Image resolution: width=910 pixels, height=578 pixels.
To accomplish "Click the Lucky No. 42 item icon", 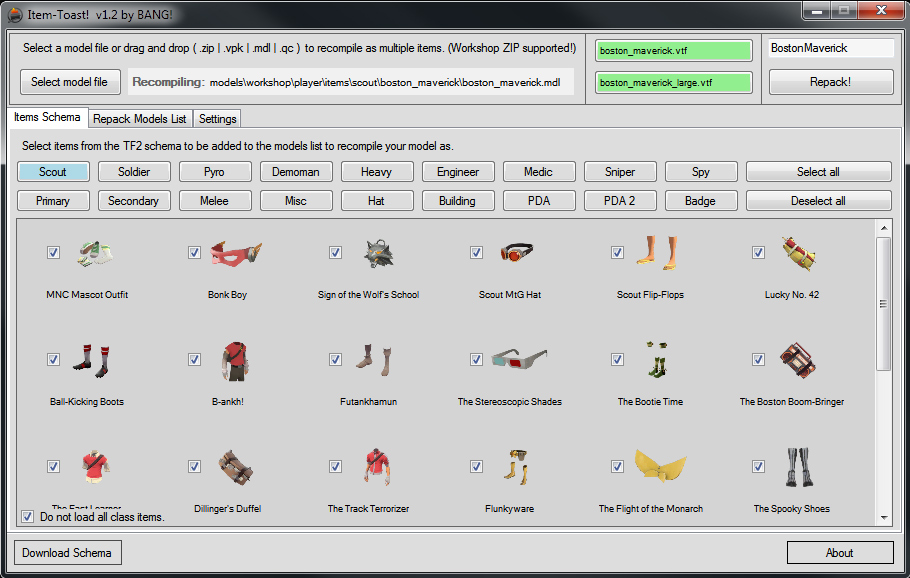I will coord(799,254).
